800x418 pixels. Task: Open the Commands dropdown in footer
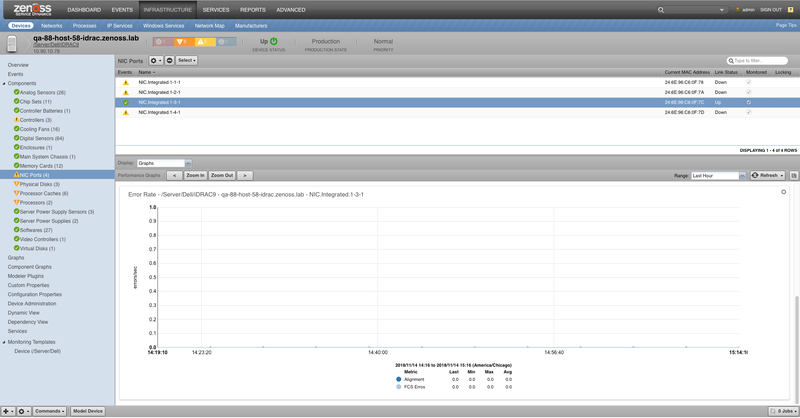coord(50,411)
